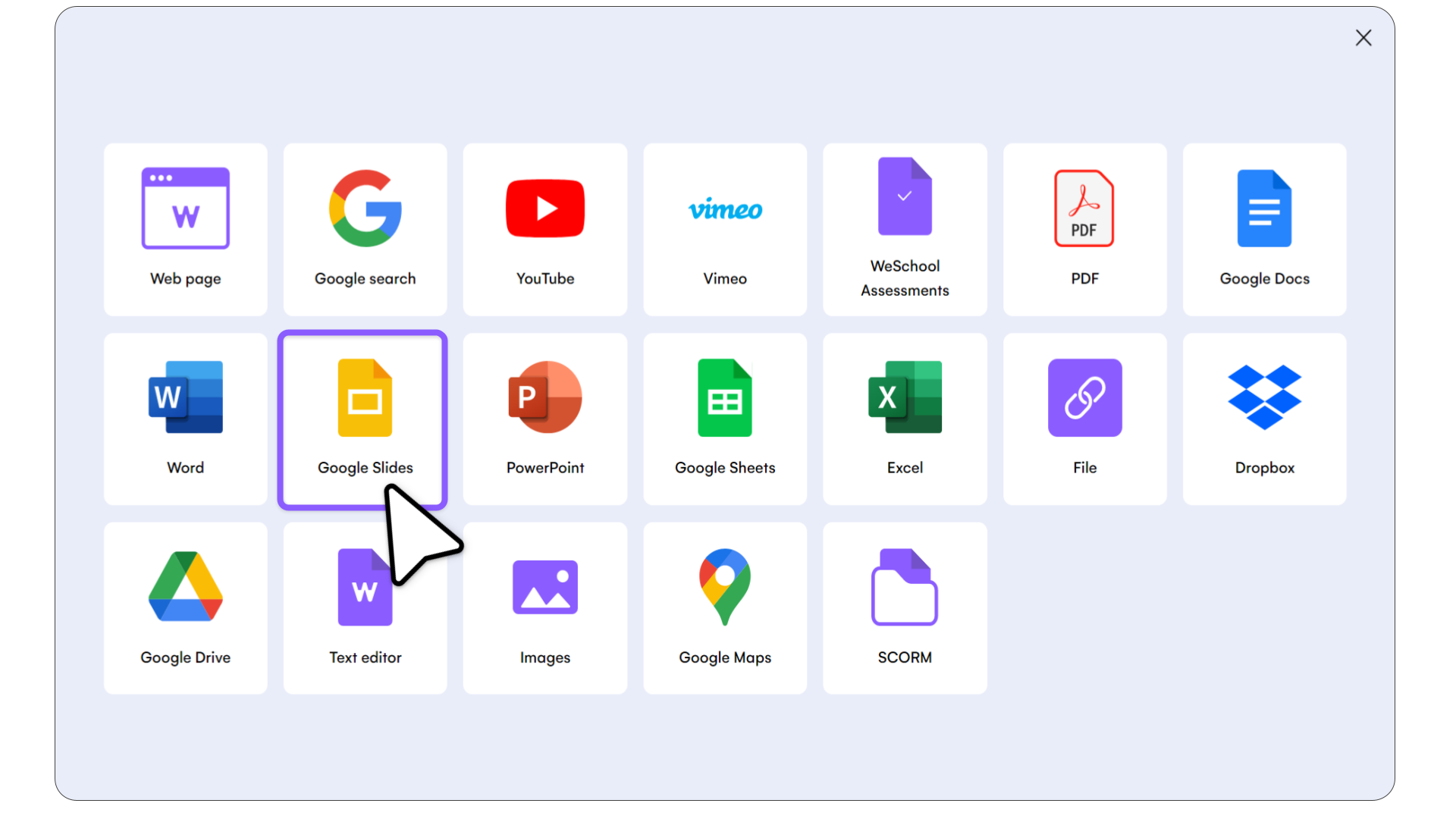Select the Images tile
This screenshot has width=1456, height=819.
(545, 608)
